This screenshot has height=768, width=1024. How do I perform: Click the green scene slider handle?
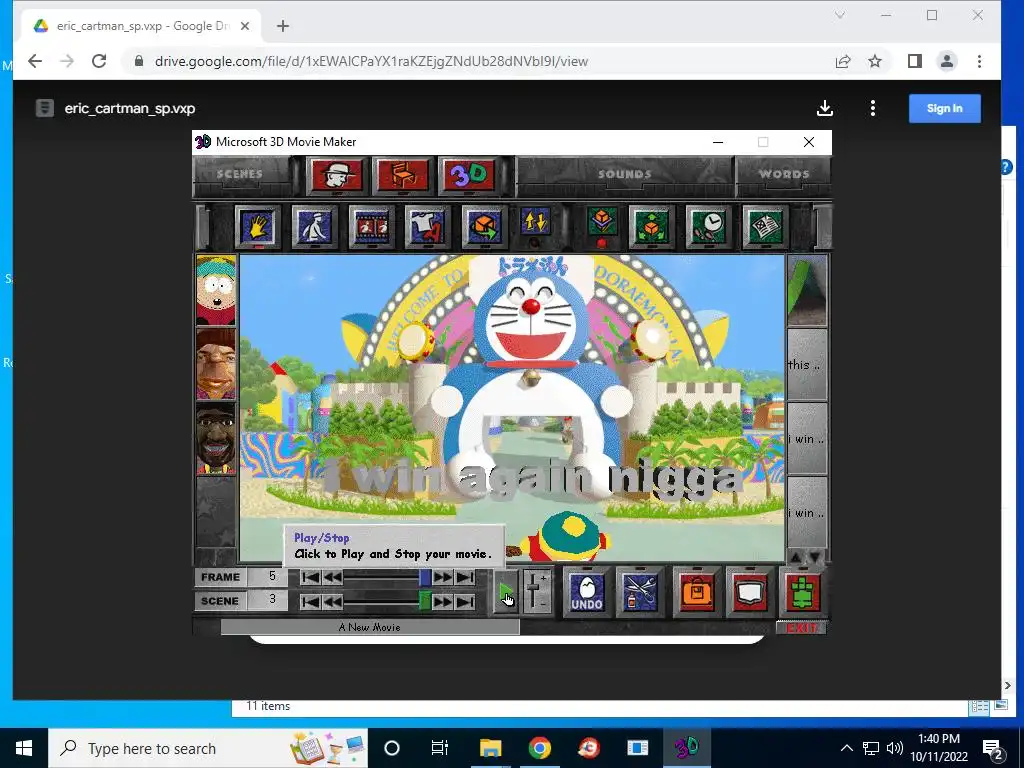coord(425,601)
